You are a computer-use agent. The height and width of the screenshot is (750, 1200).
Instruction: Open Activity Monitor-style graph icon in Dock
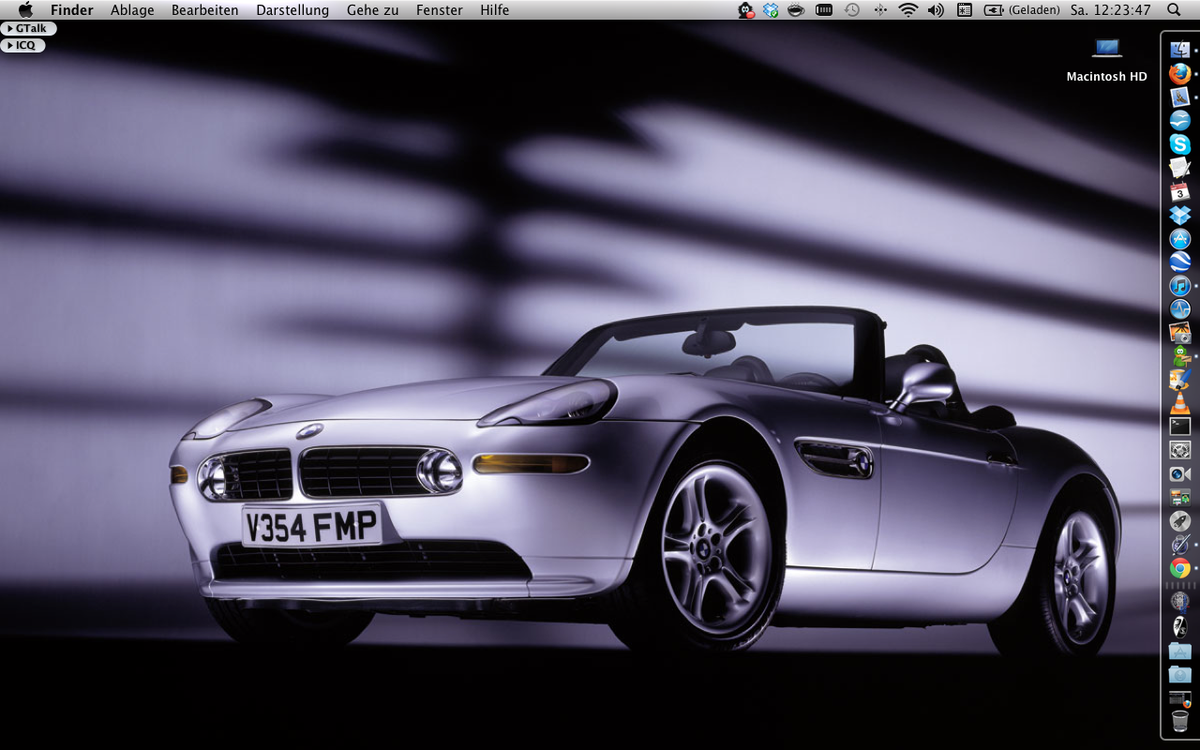[1180, 309]
